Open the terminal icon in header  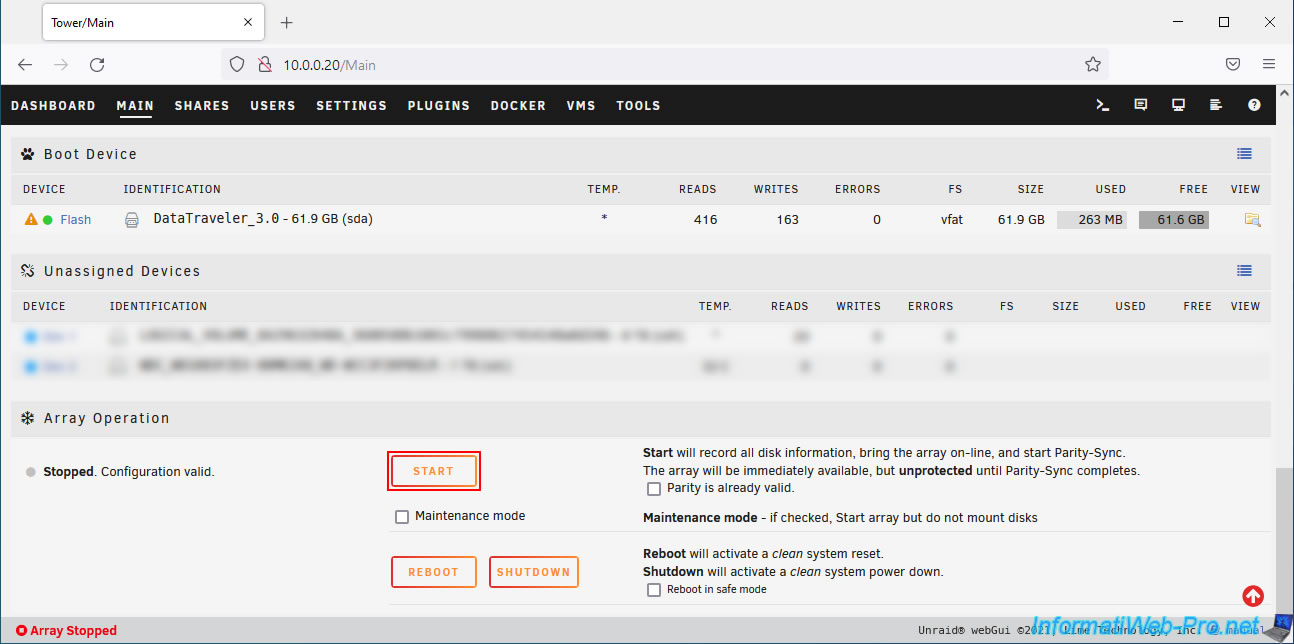point(1103,105)
